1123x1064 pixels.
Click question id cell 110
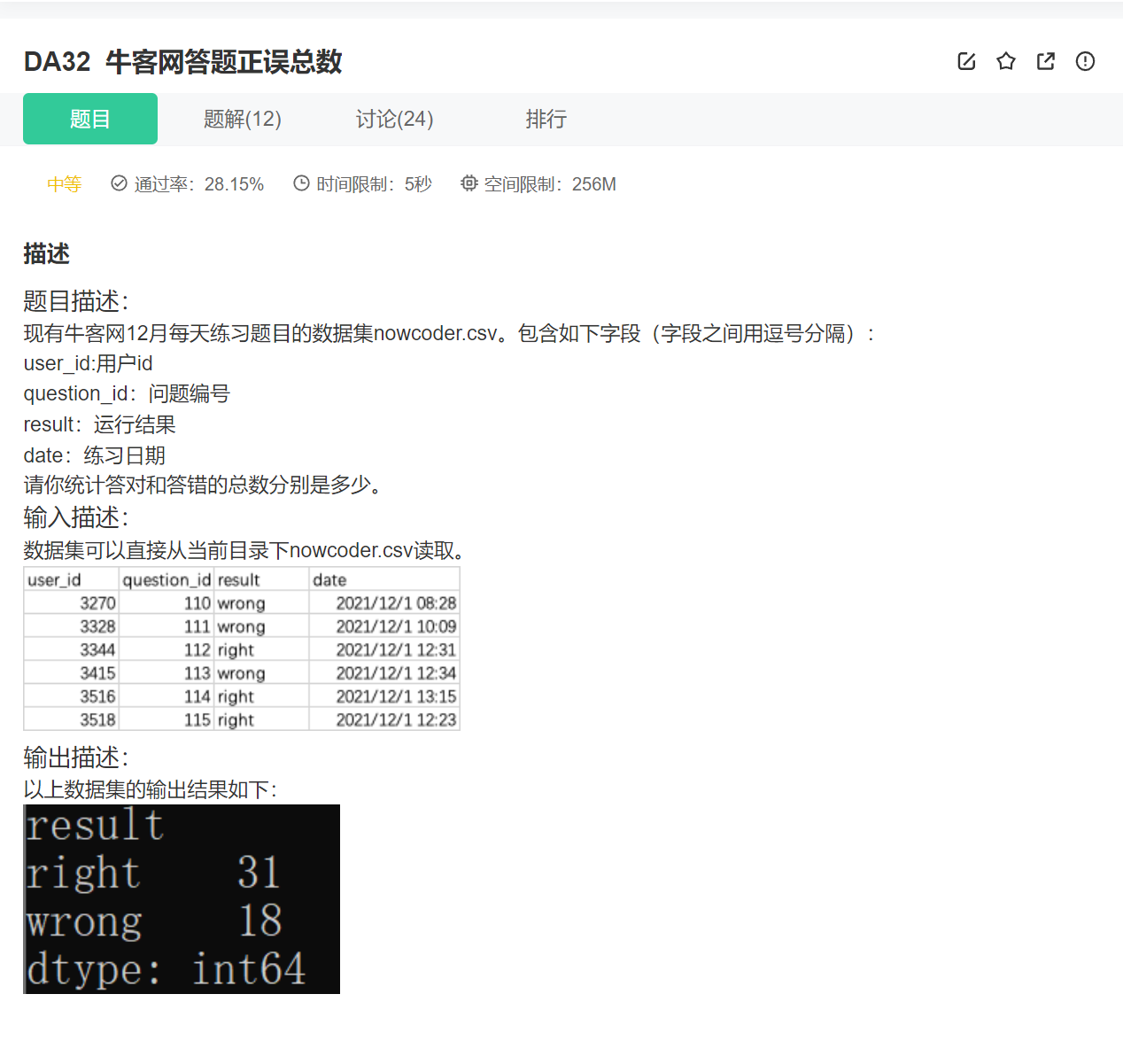[167, 603]
